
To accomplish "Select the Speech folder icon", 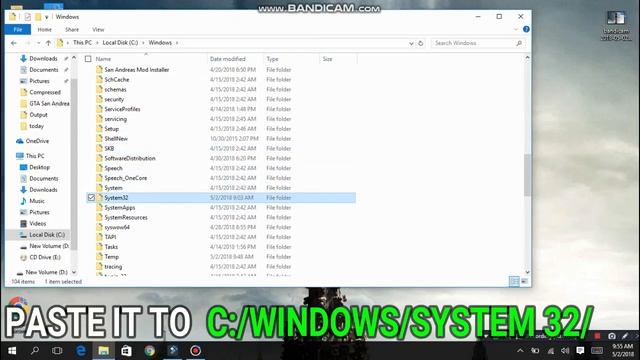I will (x=99, y=168).
